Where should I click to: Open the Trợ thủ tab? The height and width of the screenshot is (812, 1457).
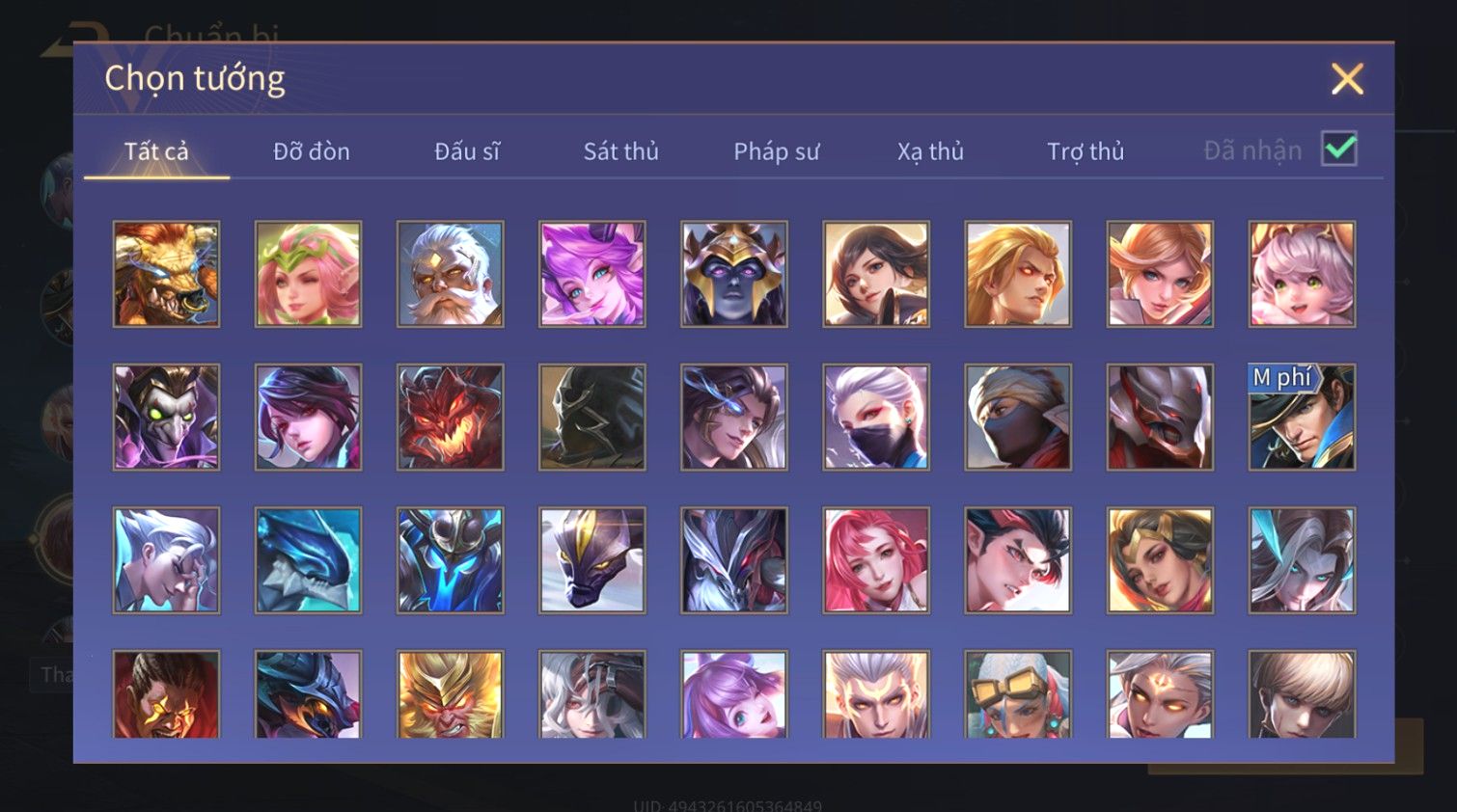(x=1086, y=151)
